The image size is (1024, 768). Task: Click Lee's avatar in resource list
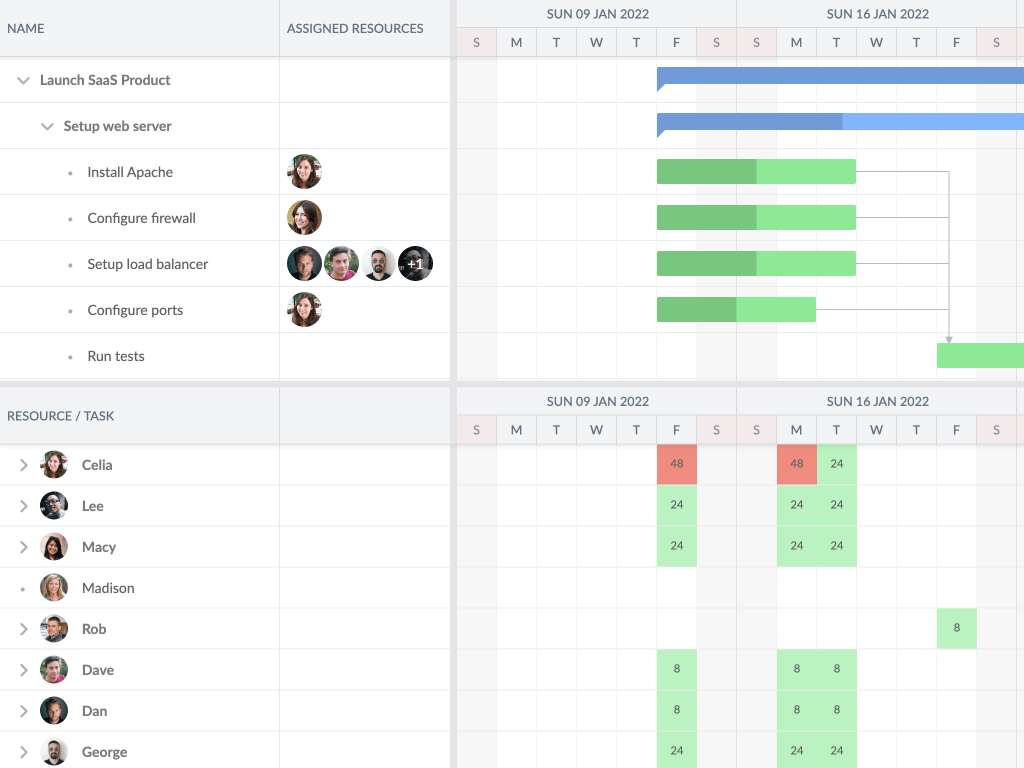(x=54, y=506)
